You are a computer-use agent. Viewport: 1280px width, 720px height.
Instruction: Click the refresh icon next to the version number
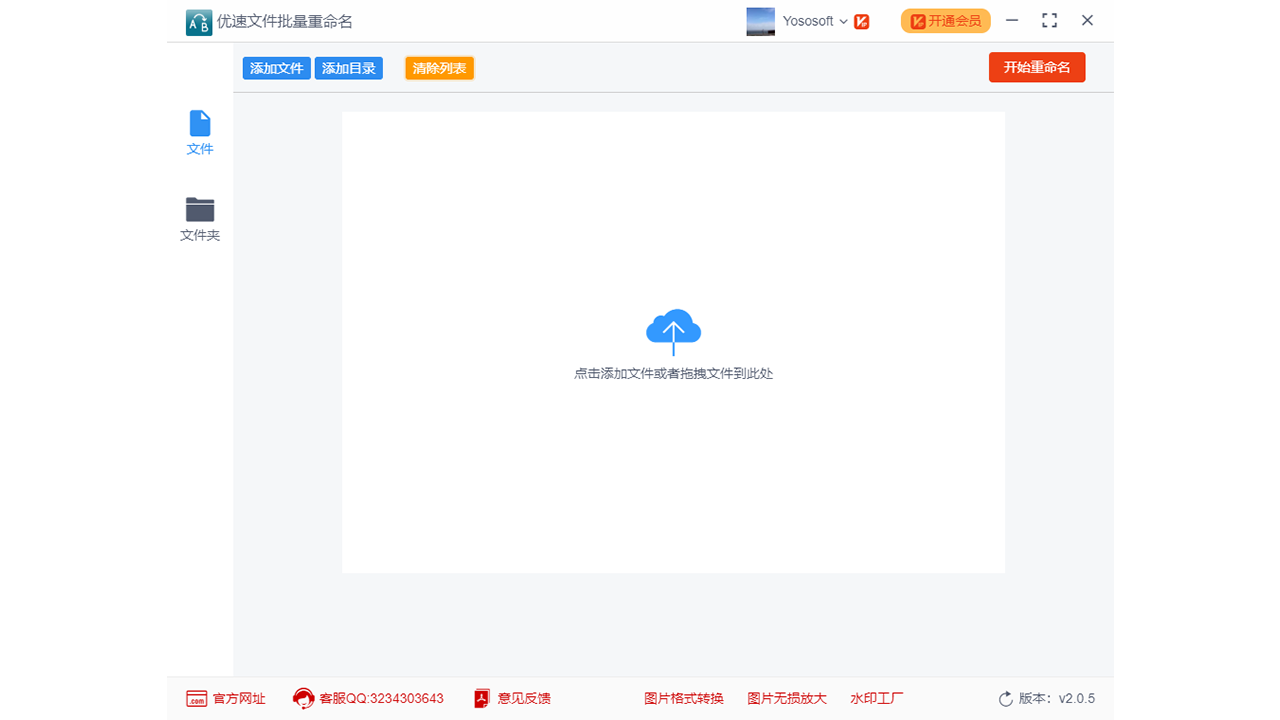tap(1005, 698)
